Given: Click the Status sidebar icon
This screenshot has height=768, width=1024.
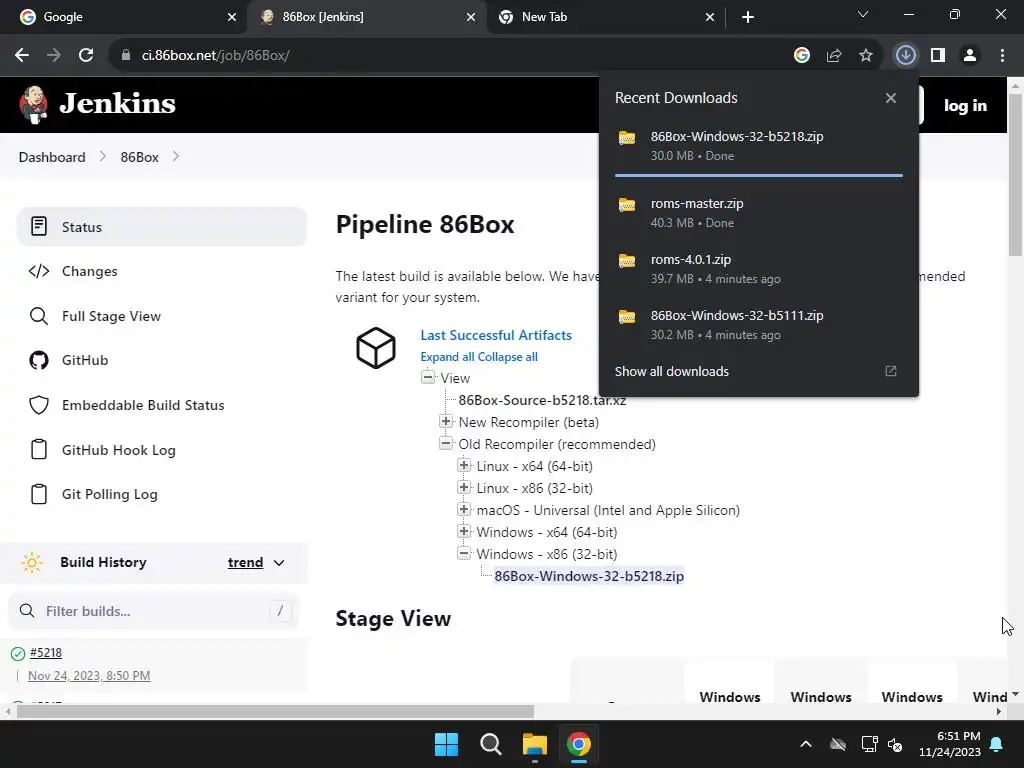Looking at the screenshot, I should pos(39,227).
